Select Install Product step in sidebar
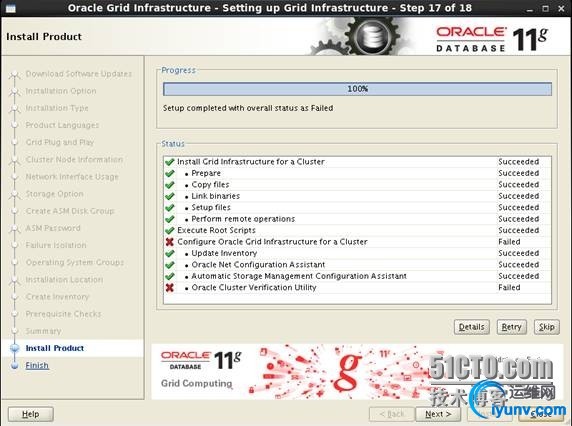 pos(55,348)
